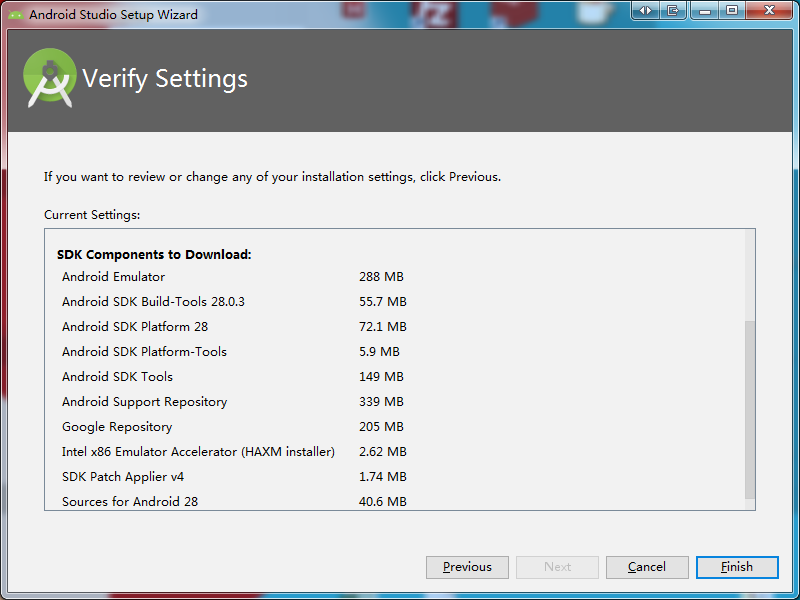Click the Cancel button
This screenshot has height=600, width=800.
coord(647,567)
